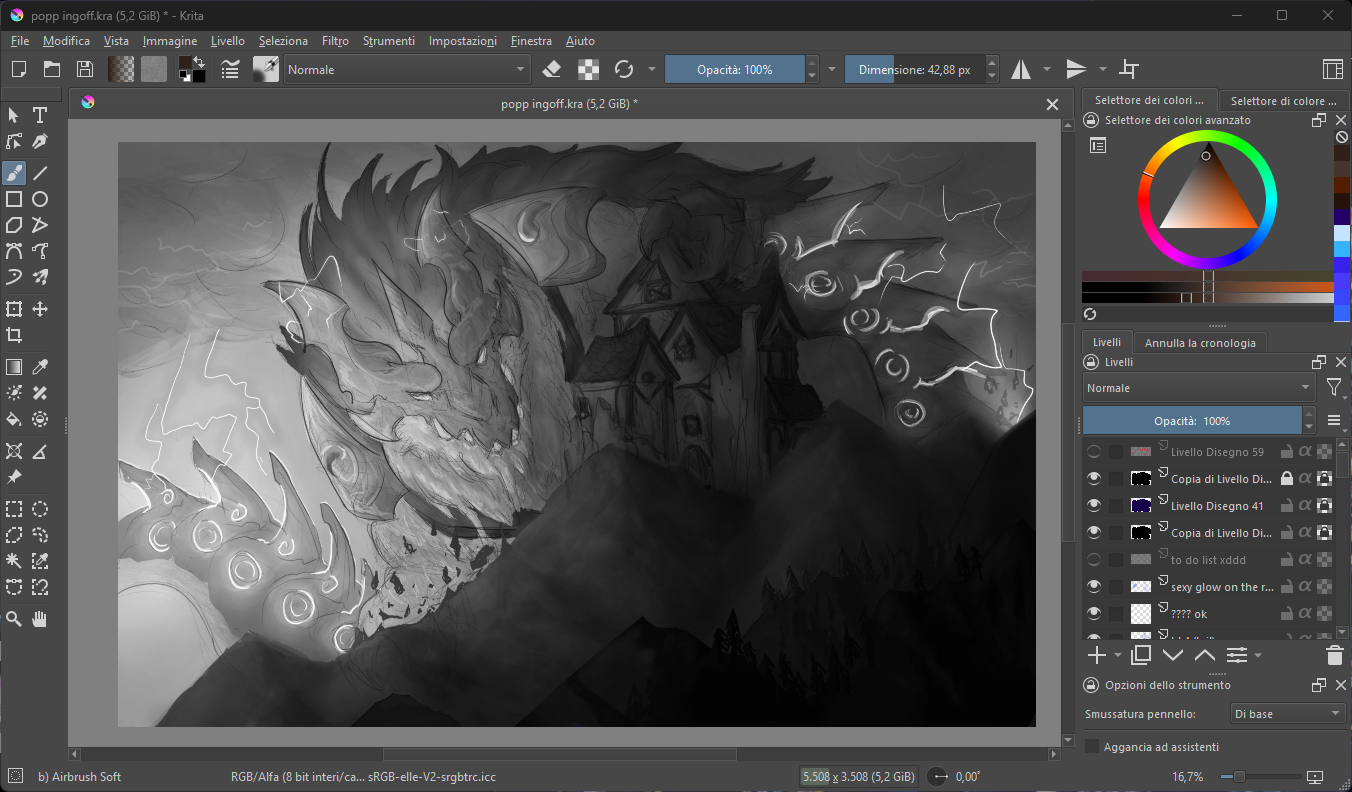The height and width of the screenshot is (792, 1352).
Task: Show the 'to do list xddd' layer
Action: point(1093,560)
